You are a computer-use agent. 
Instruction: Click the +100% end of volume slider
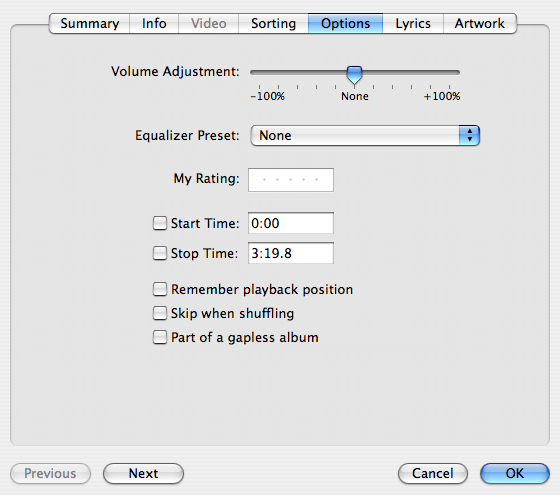449,72
